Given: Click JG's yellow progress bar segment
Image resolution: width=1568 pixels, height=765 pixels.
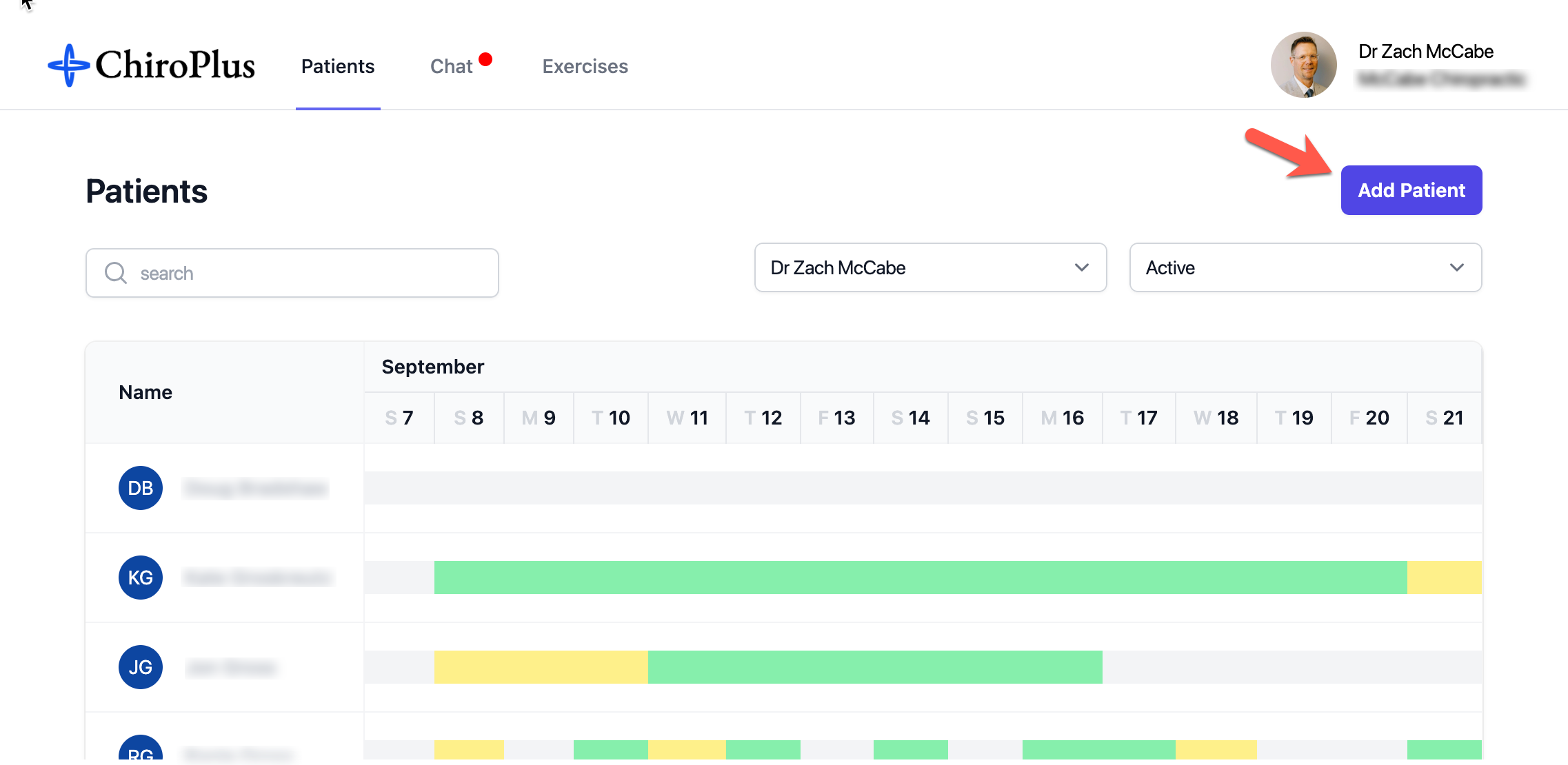Looking at the screenshot, I should [541, 667].
